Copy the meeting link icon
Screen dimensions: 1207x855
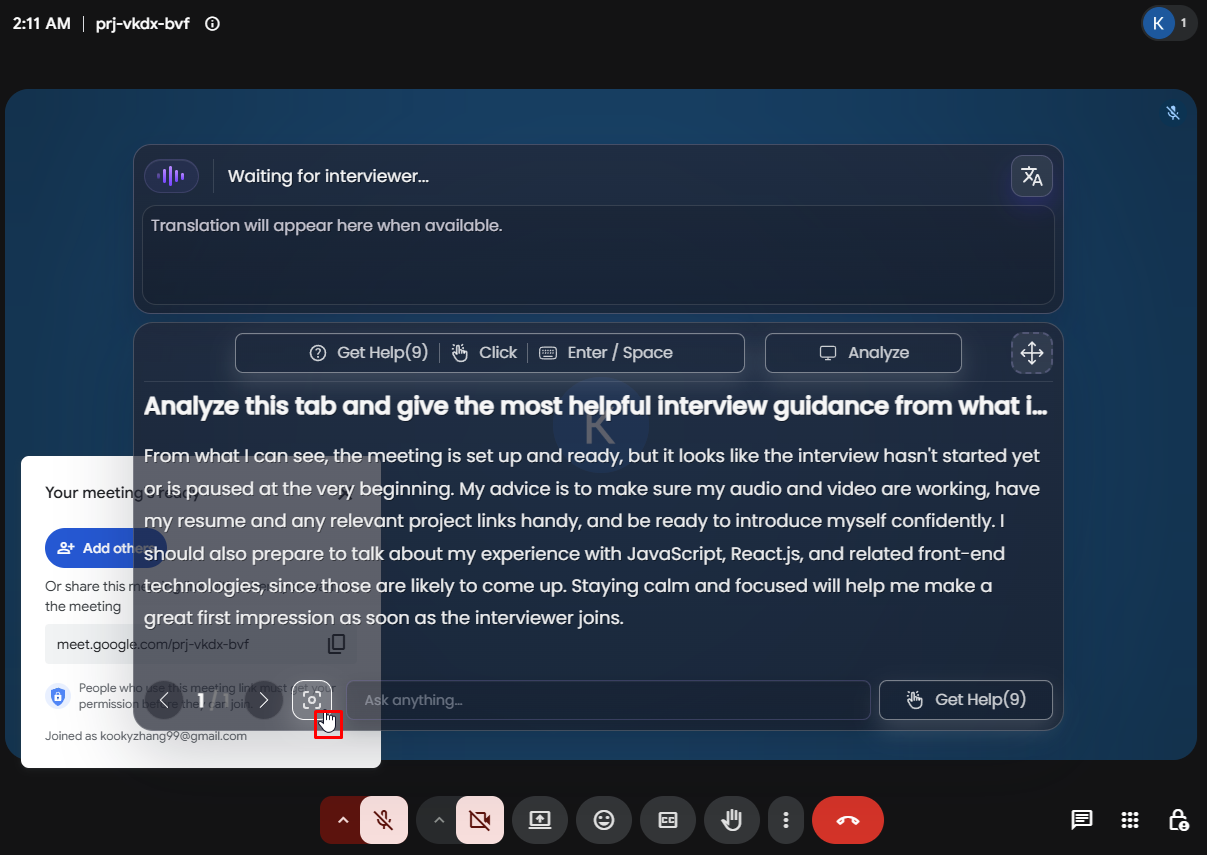coord(337,644)
